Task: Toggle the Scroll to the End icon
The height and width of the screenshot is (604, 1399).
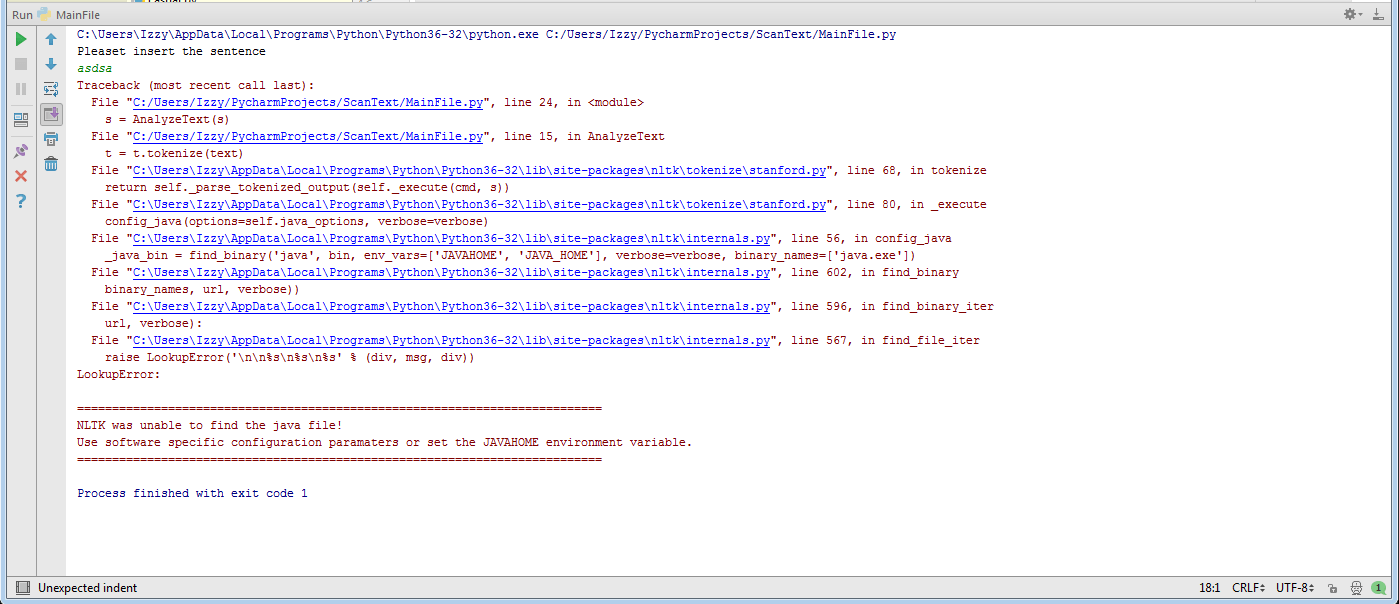Action: (x=51, y=114)
